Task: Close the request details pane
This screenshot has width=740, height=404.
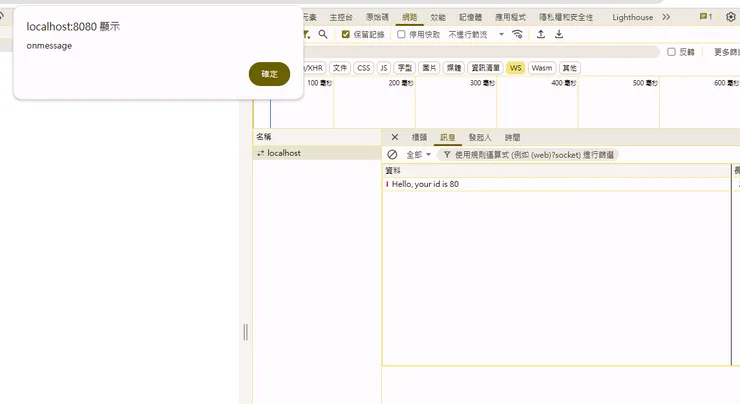Action: pyautogui.click(x=395, y=137)
